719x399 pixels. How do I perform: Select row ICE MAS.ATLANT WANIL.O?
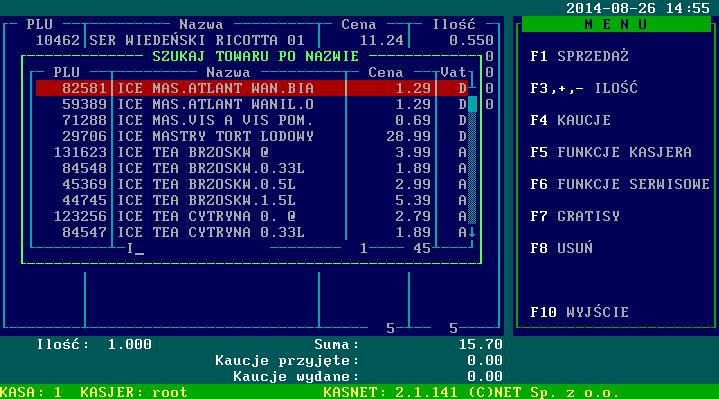[x=252, y=104]
